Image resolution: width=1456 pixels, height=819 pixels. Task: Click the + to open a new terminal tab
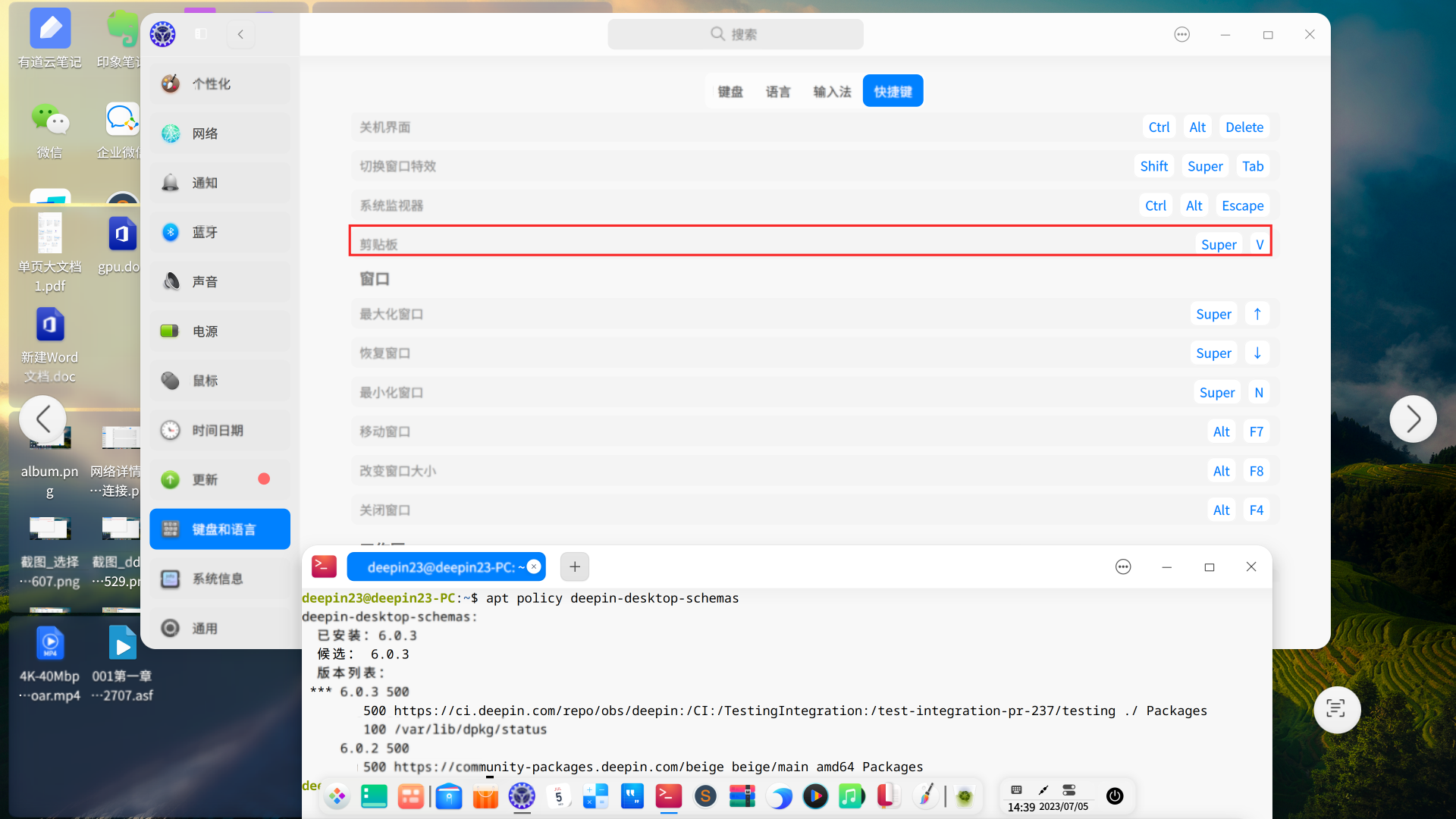click(x=574, y=566)
